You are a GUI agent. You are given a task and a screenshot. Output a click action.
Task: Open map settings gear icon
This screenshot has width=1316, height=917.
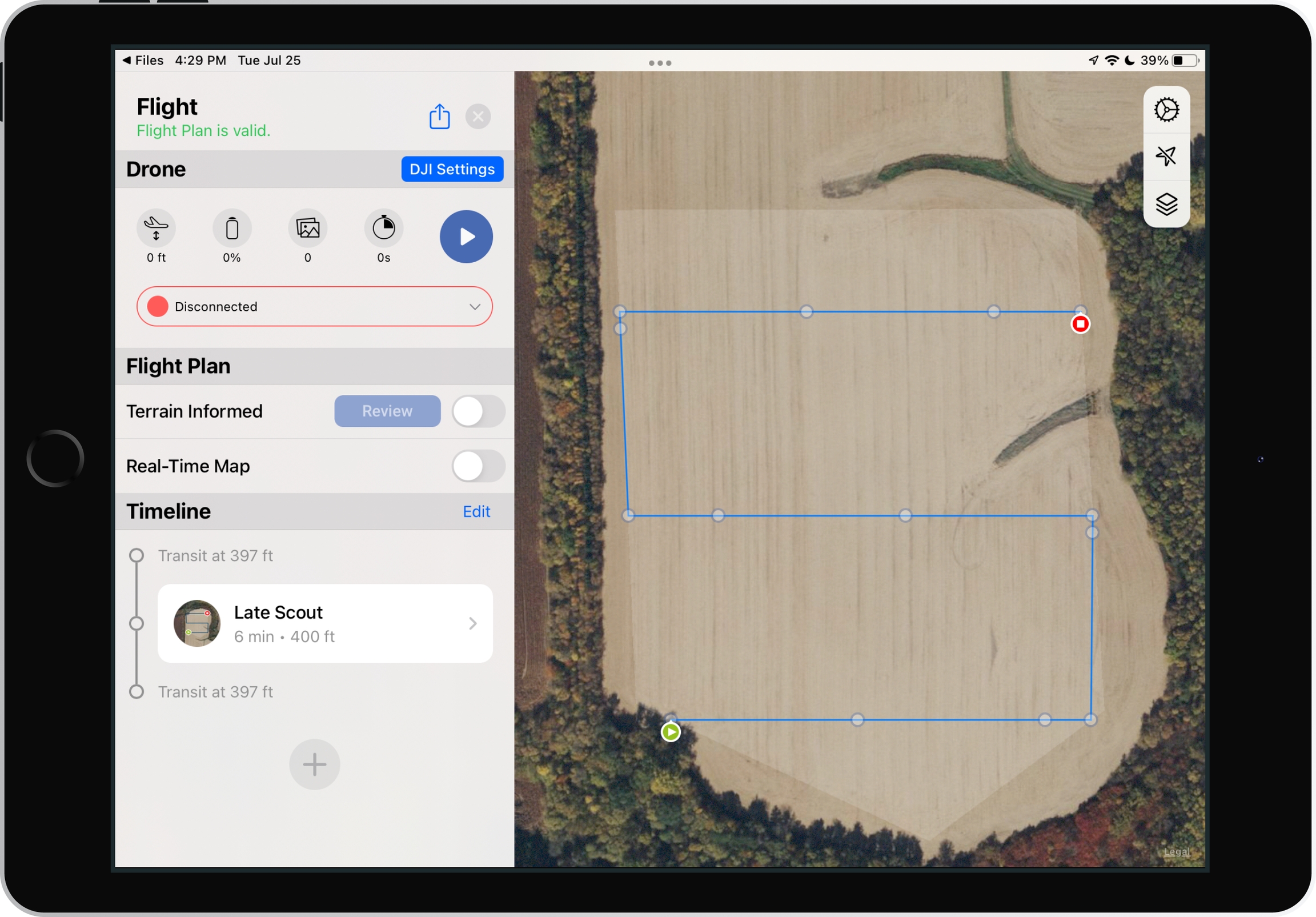pyautogui.click(x=1166, y=110)
